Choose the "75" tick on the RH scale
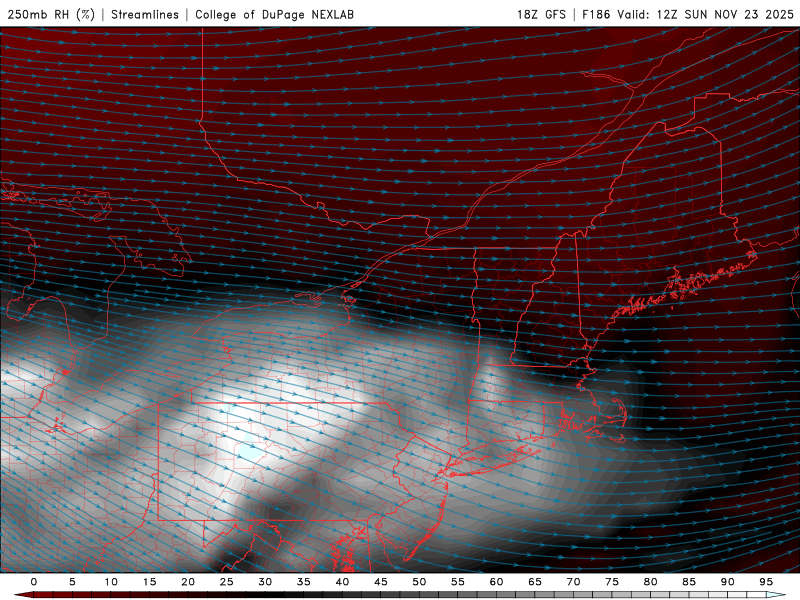The width and height of the screenshot is (800, 600). (x=612, y=582)
